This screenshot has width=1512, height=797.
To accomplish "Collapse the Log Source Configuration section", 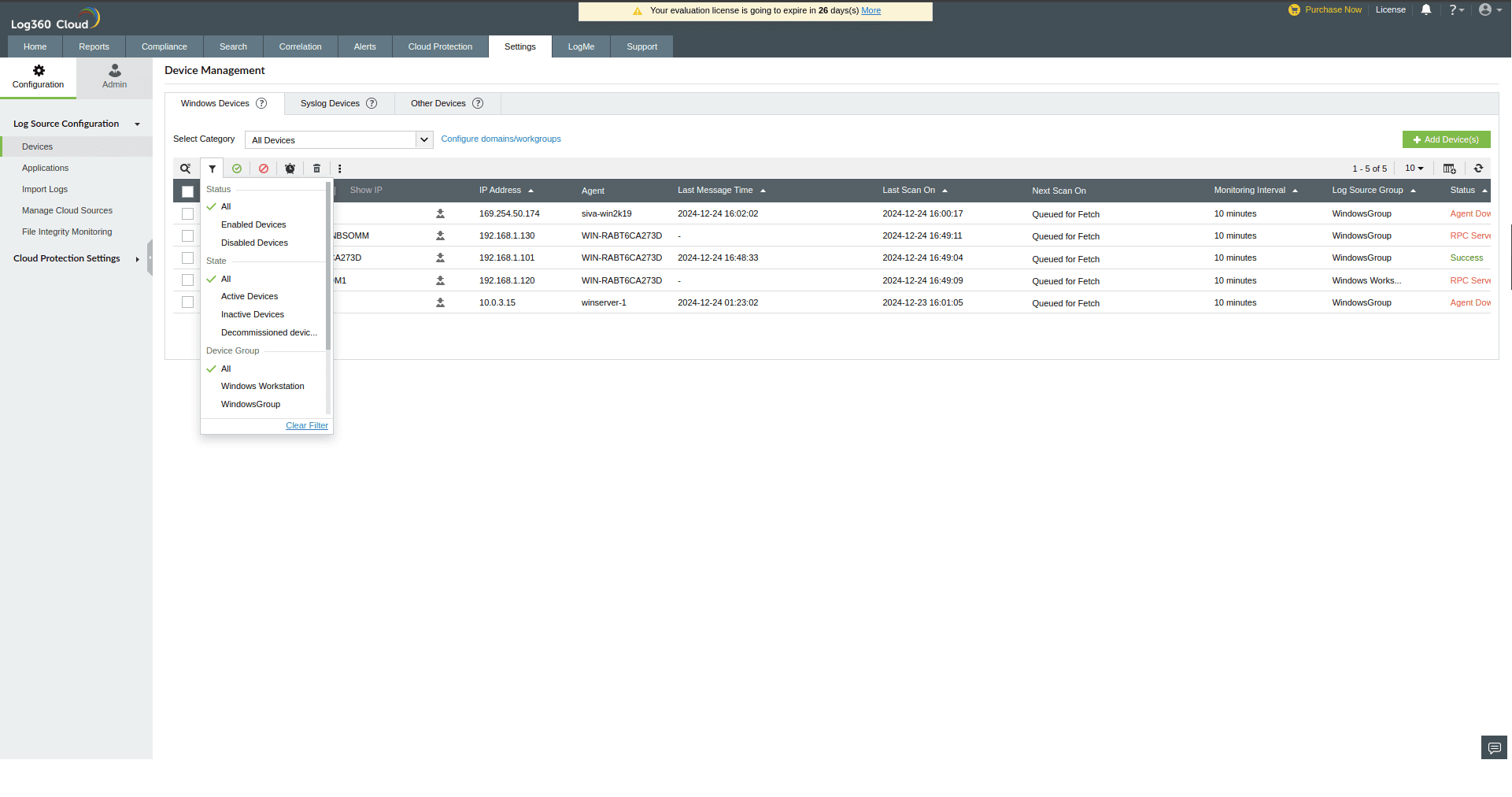I will (x=137, y=124).
